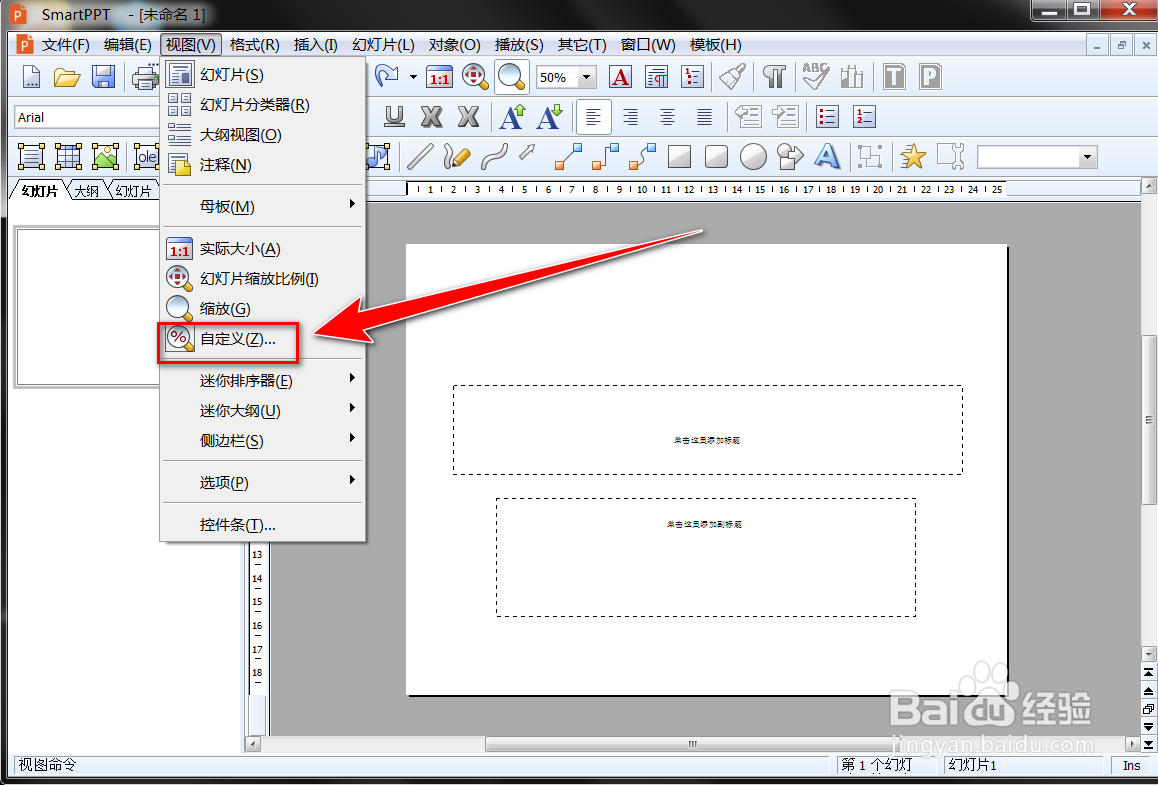Click the red A character format icon
Viewport: 1158px width, 785px height.
pos(620,77)
